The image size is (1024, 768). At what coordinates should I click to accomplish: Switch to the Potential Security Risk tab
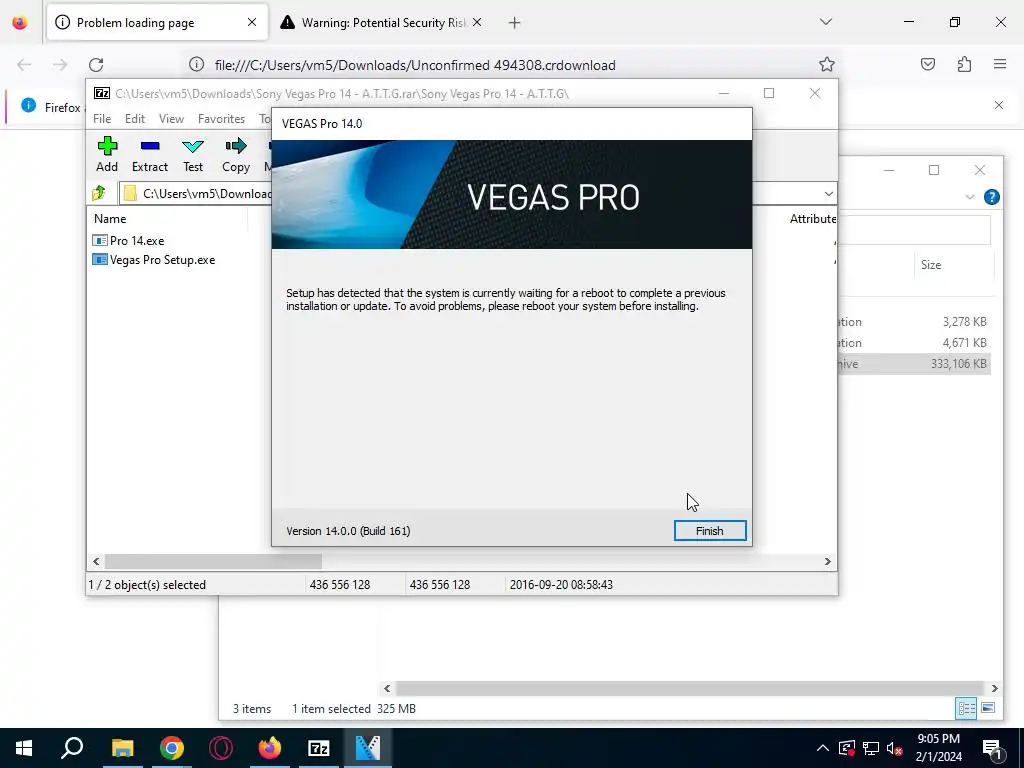click(374, 23)
